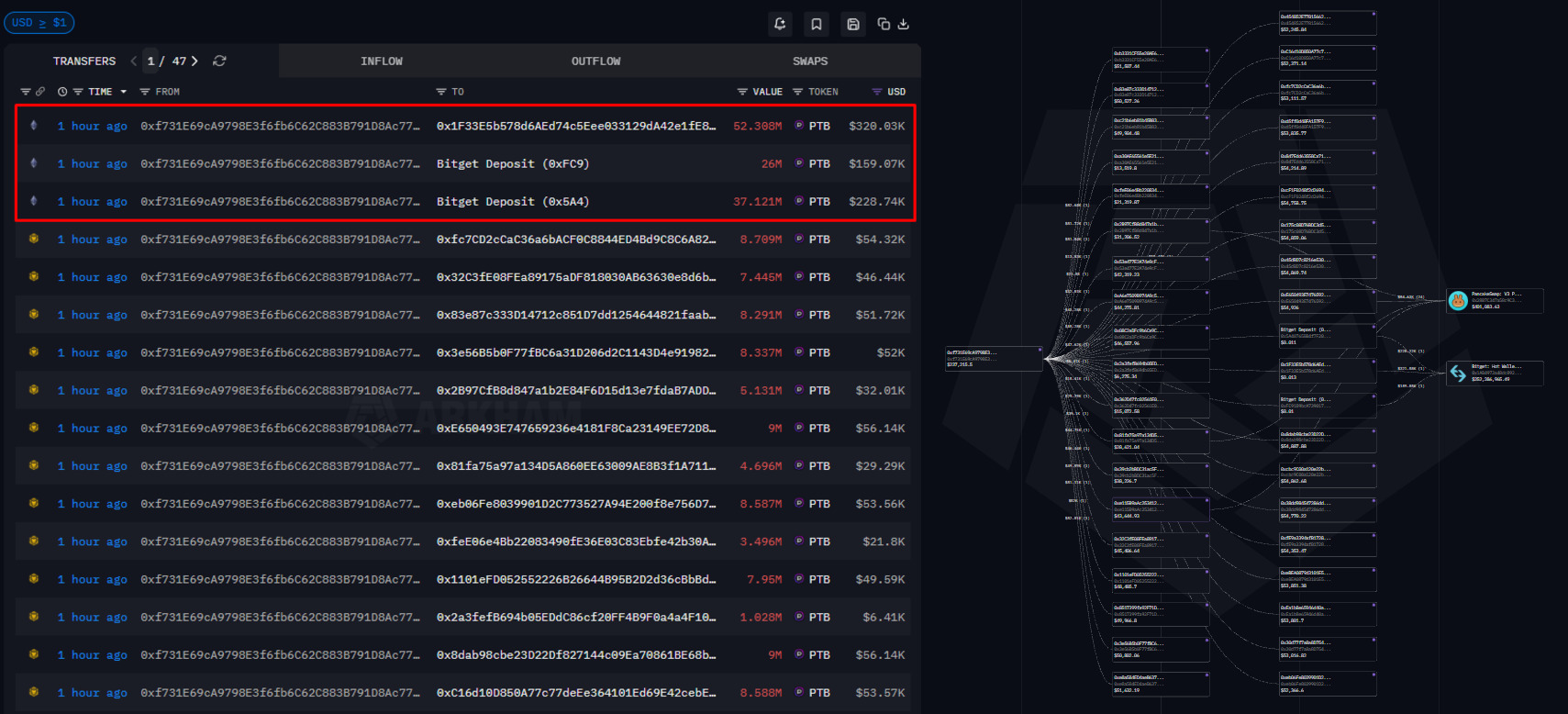Toggle the USD ≥ $1 filter chip
1568x714 pixels.
[39, 23]
